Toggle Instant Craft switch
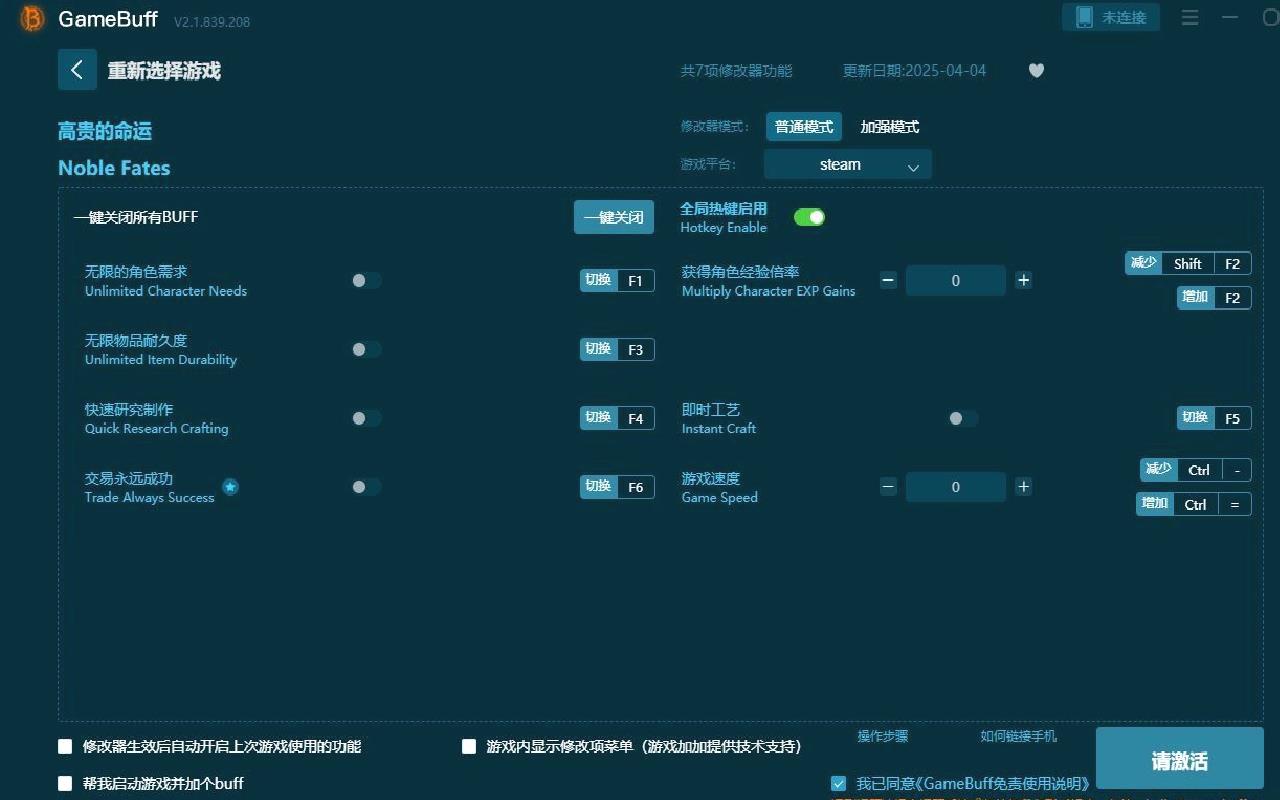1280x800 pixels. pos(963,418)
